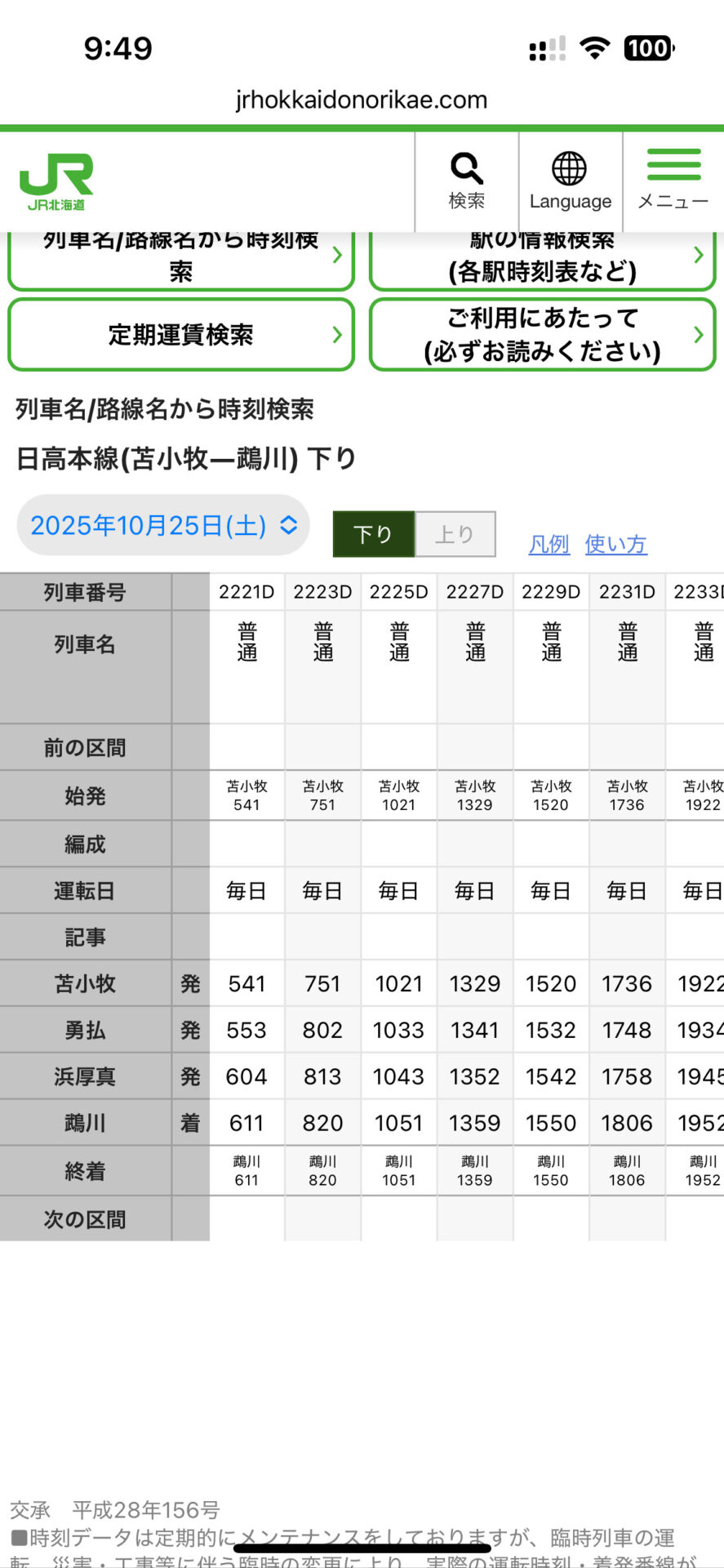The width and height of the screenshot is (724, 1568).
Task: Open the search magnifier icon
Action: click(467, 169)
